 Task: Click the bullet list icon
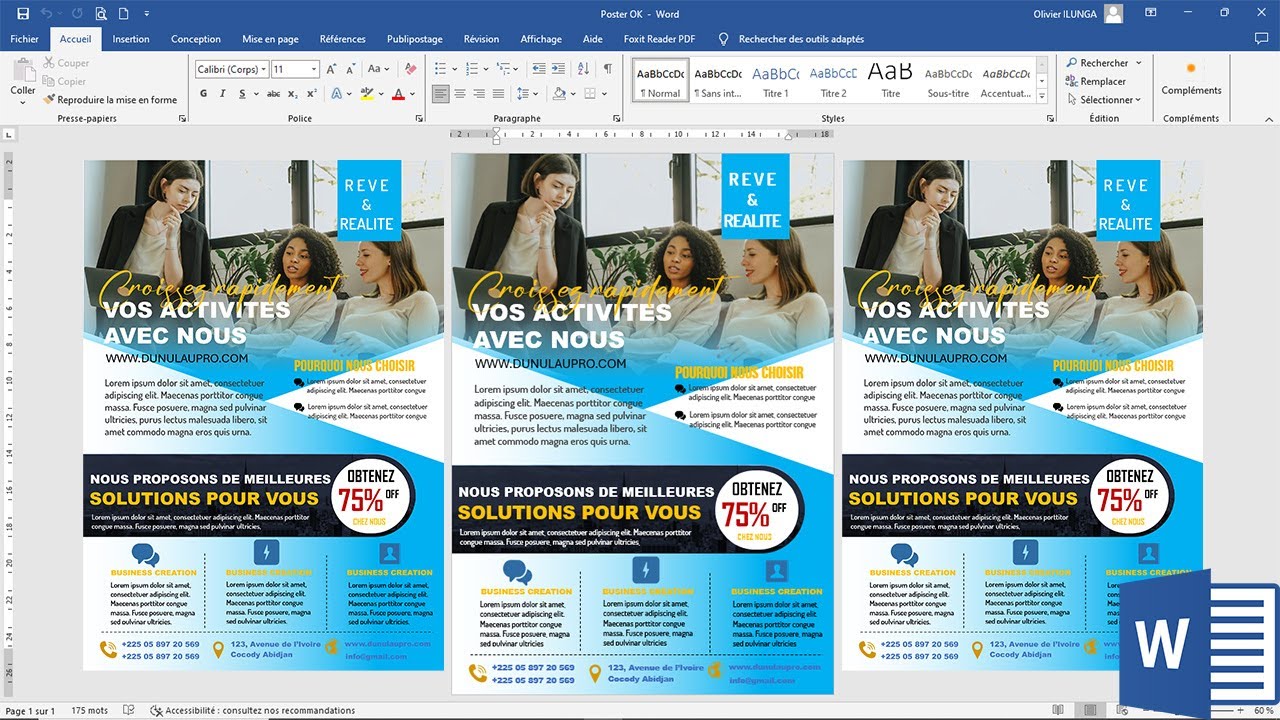click(x=441, y=69)
